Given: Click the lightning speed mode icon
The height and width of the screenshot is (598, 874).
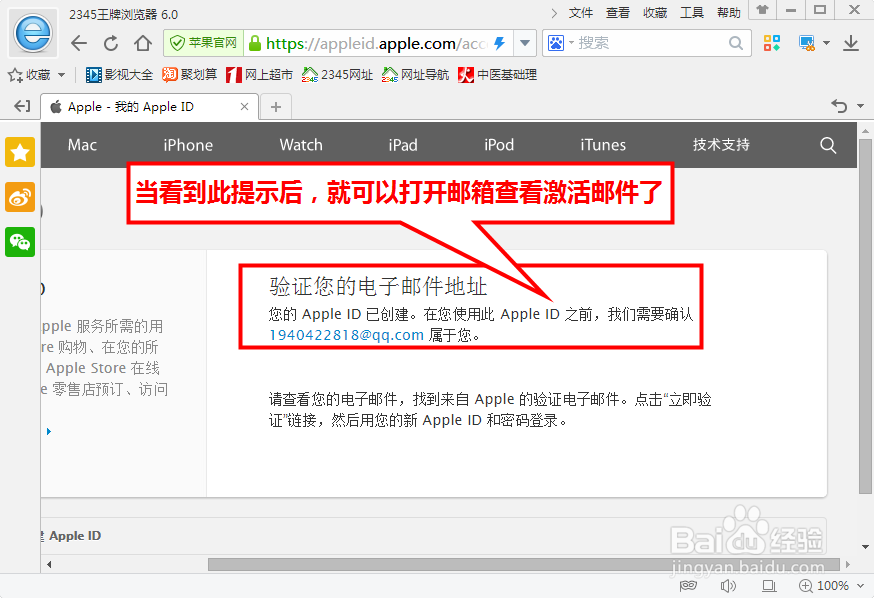Looking at the screenshot, I should coord(499,43).
